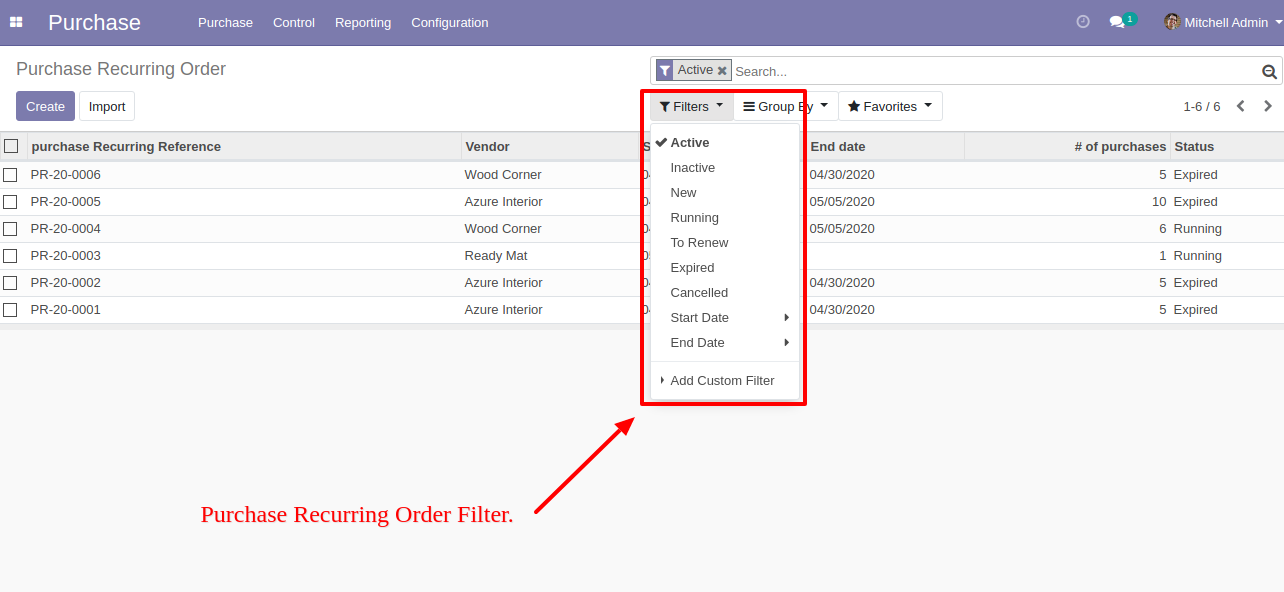Remove the Active filter tag

[x=722, y=71]
